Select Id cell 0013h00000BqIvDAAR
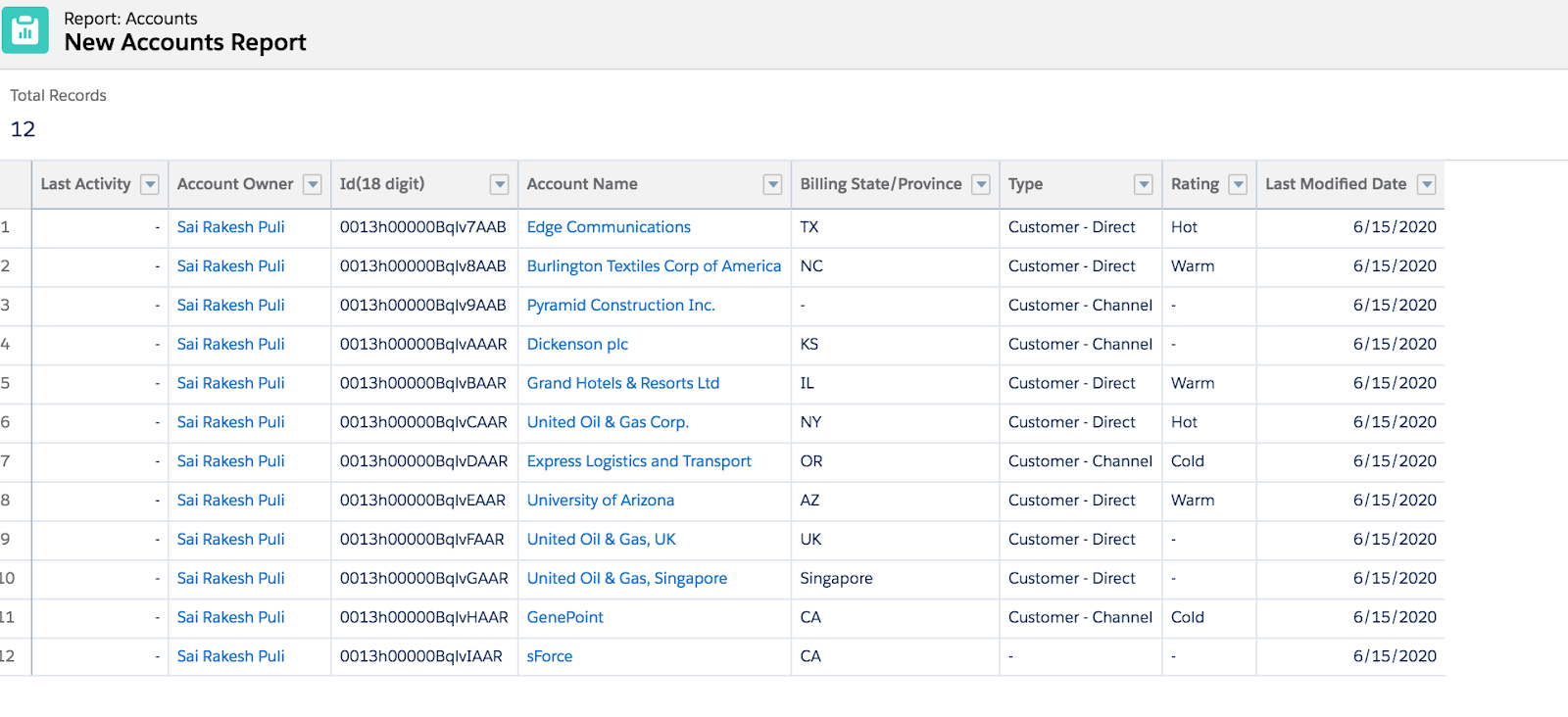1568x717 pixels. [423, 461]
